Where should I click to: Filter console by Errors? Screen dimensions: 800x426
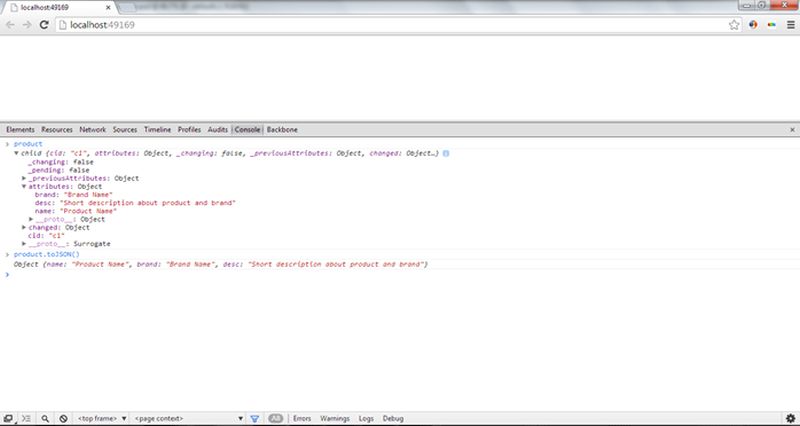302,418
